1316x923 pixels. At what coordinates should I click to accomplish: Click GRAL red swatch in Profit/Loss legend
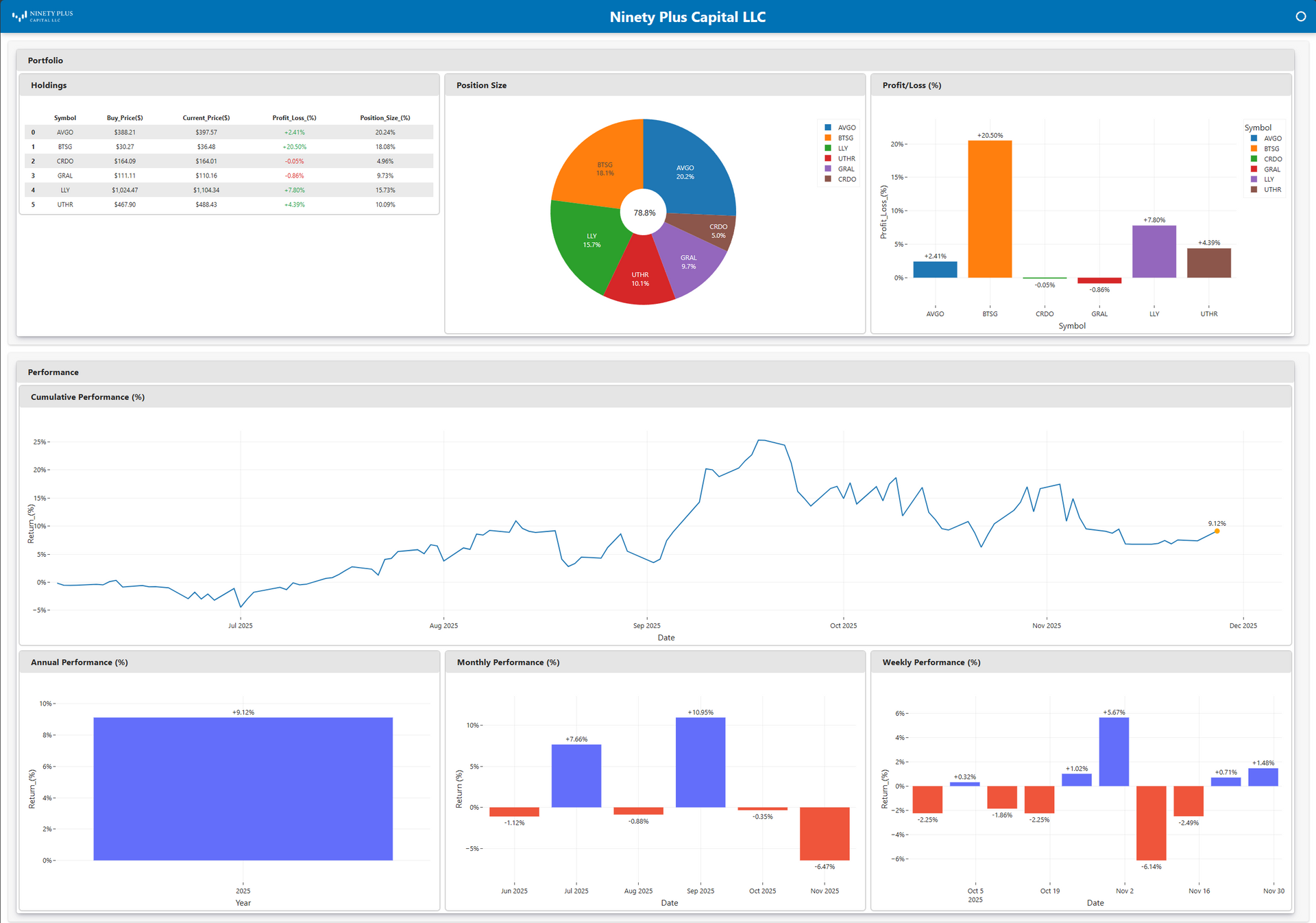coord(1254,169)
